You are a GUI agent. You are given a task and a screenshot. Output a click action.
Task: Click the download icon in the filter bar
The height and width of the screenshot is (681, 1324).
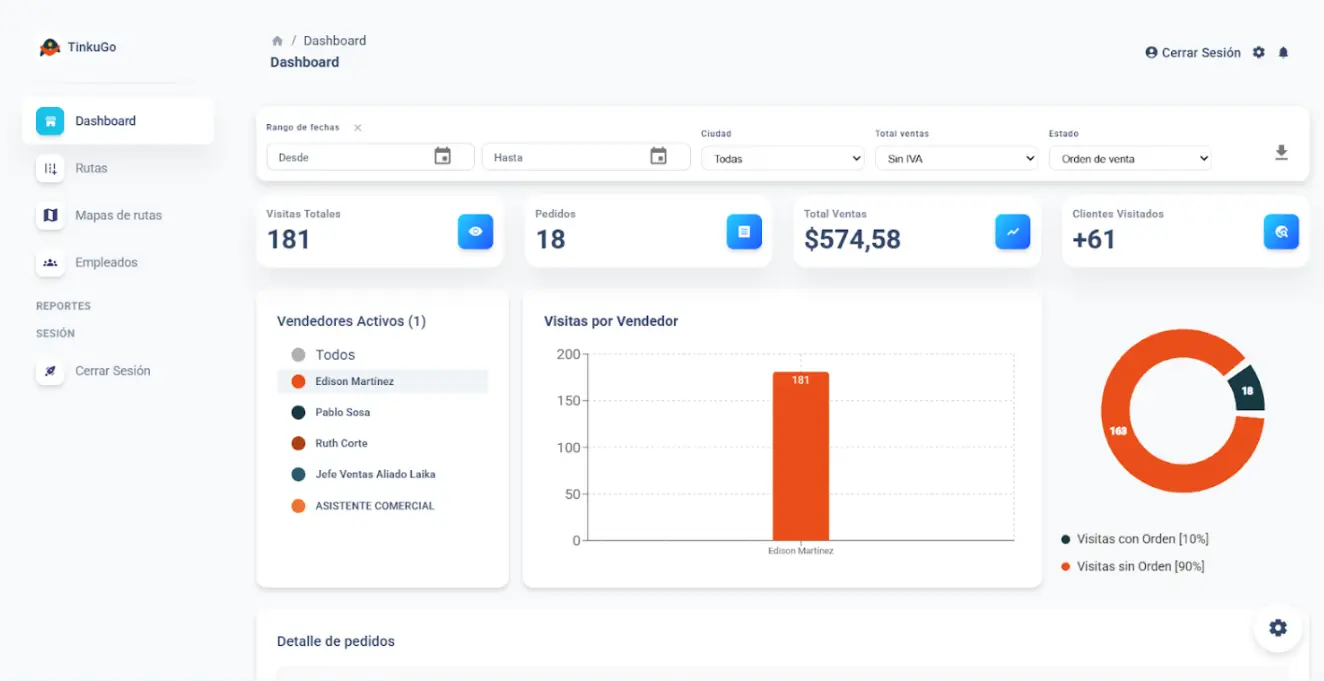1281,153
